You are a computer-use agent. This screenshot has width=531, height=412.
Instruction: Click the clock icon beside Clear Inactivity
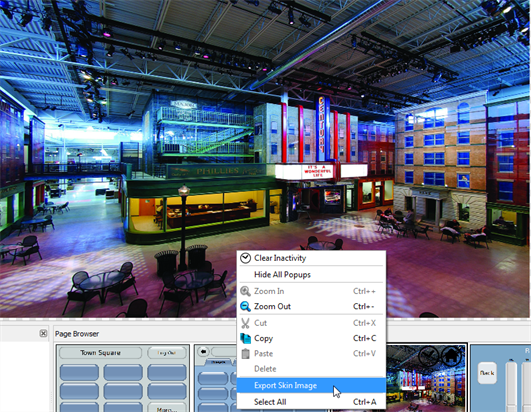245,258
